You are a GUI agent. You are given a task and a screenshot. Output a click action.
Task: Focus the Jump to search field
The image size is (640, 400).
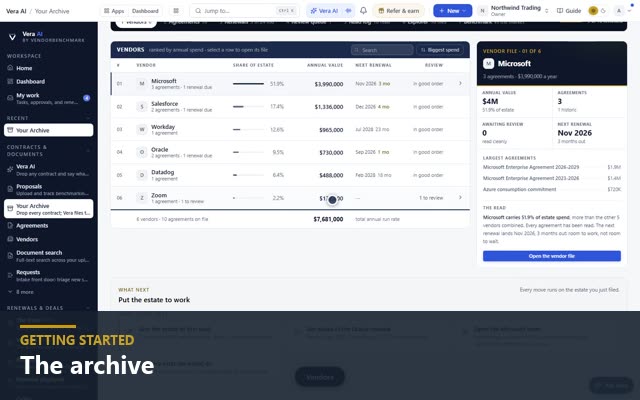[x=244, y=11]
